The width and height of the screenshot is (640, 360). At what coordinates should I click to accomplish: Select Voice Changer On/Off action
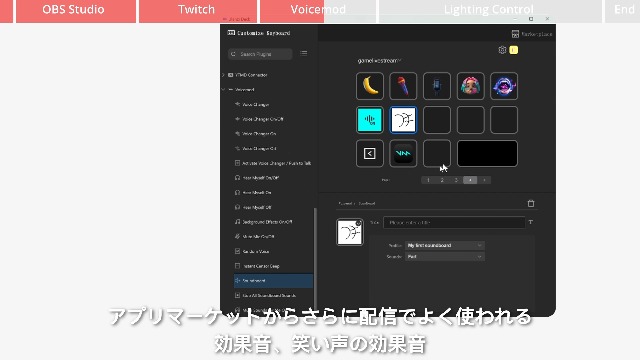(x=262, y=119)
